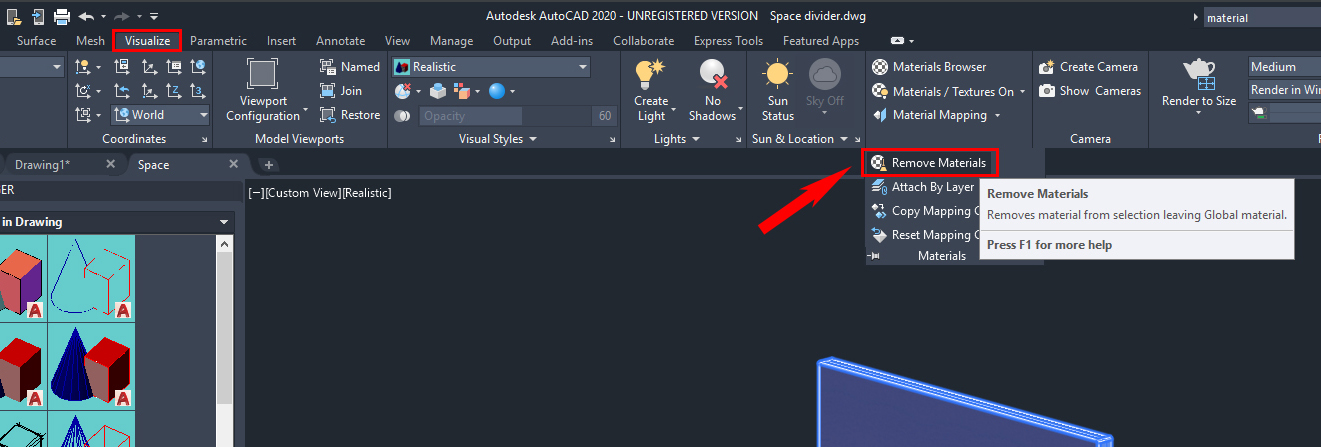Switch to the Parametric ribbon tab
Viewport: 1321px width, 447px height.
[218, 41]
